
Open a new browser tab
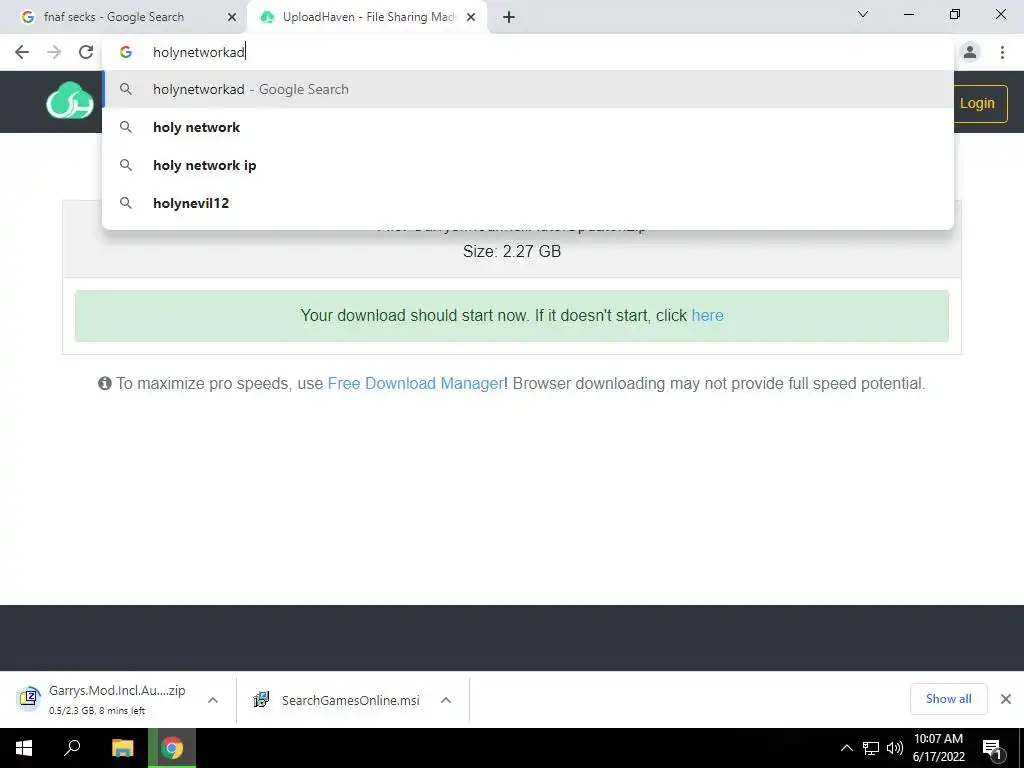509,17
